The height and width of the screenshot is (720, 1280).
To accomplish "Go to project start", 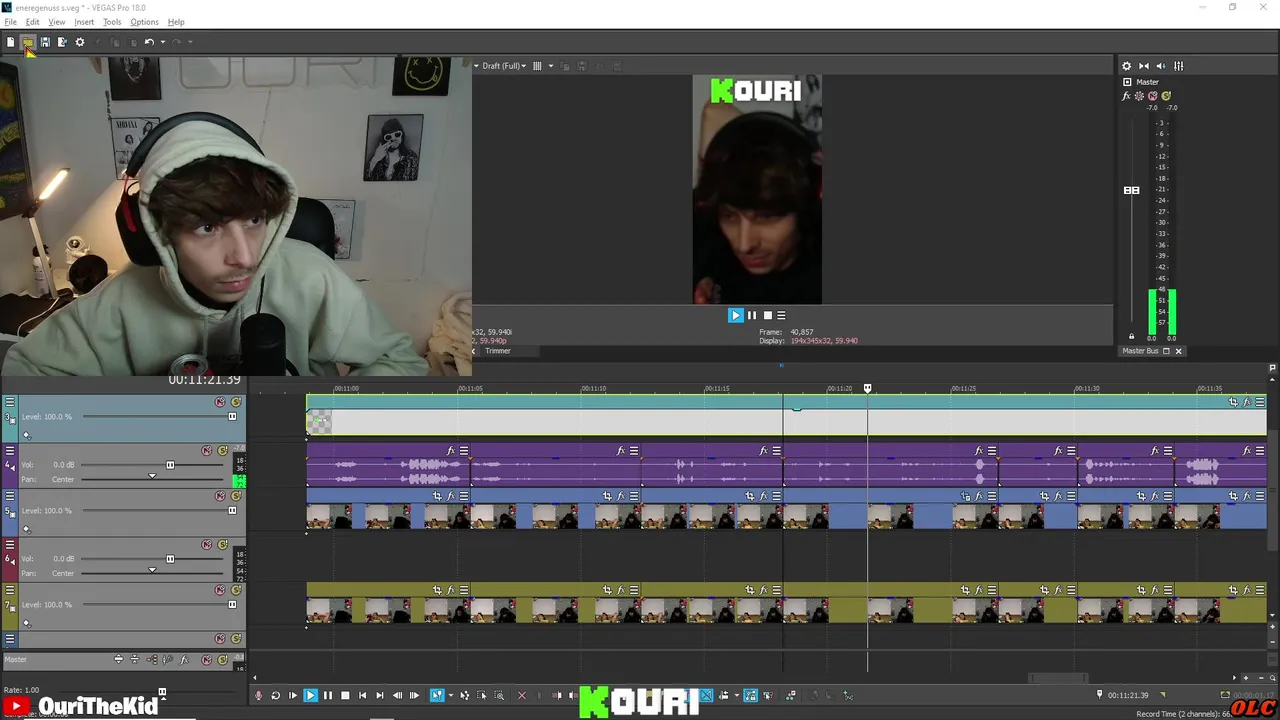I will point(362,695).
